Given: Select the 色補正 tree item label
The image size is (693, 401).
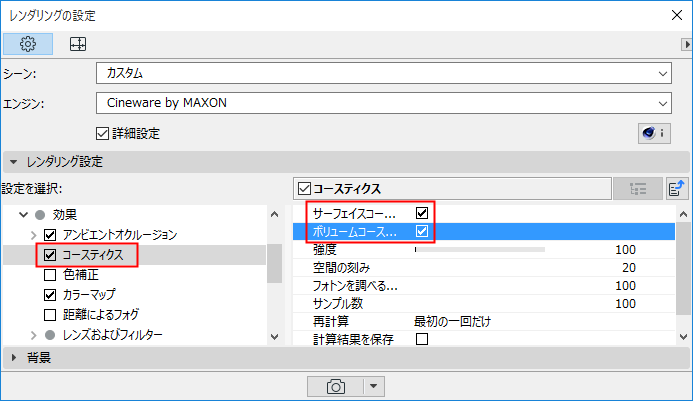Looking at the screenshot, I should click(80, 275).
